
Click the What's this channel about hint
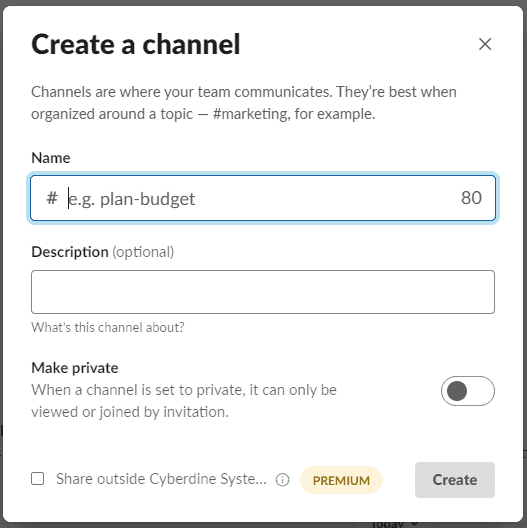108,327
